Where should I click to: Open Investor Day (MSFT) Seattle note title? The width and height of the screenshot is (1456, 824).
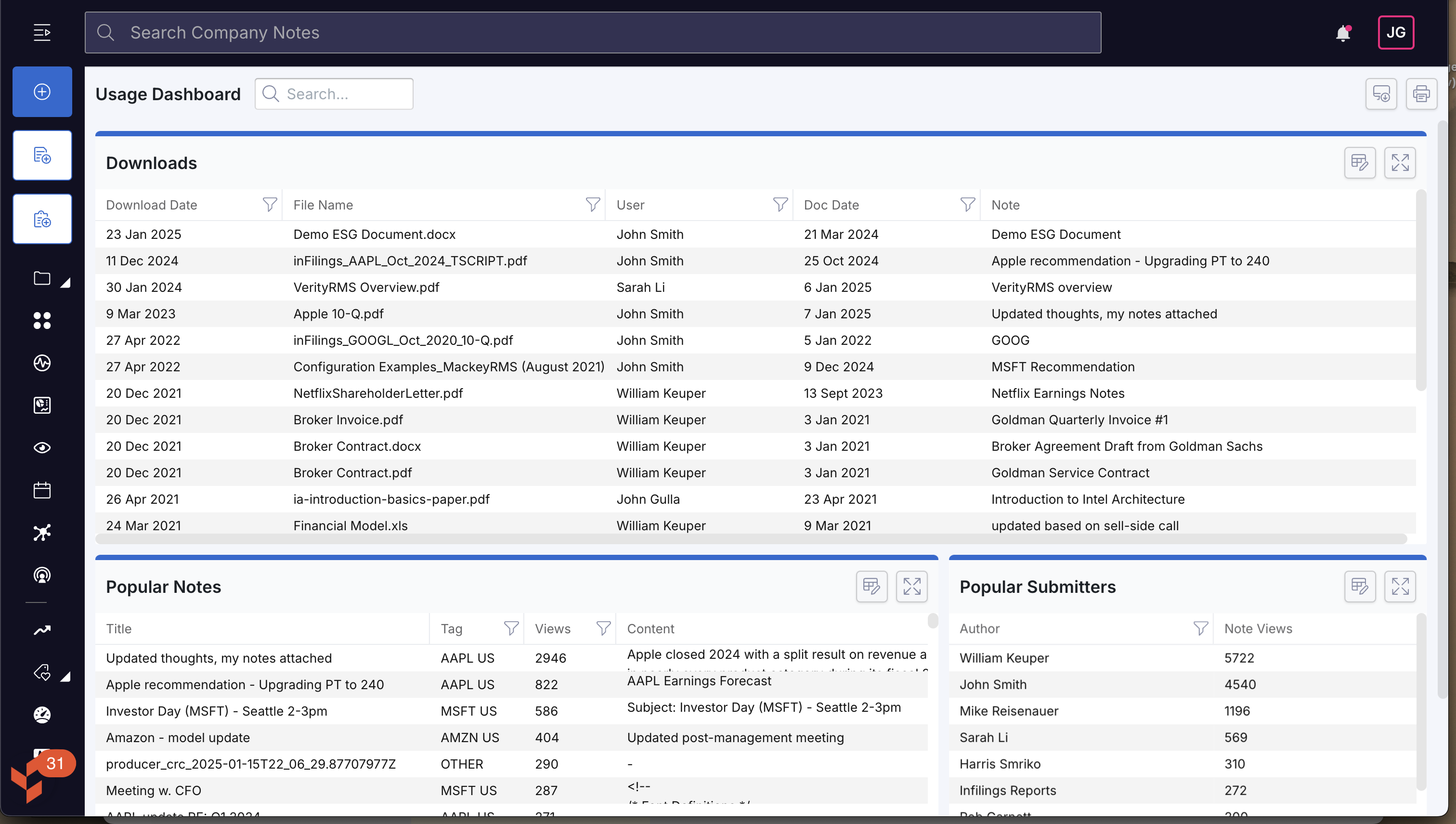[216, 711]
